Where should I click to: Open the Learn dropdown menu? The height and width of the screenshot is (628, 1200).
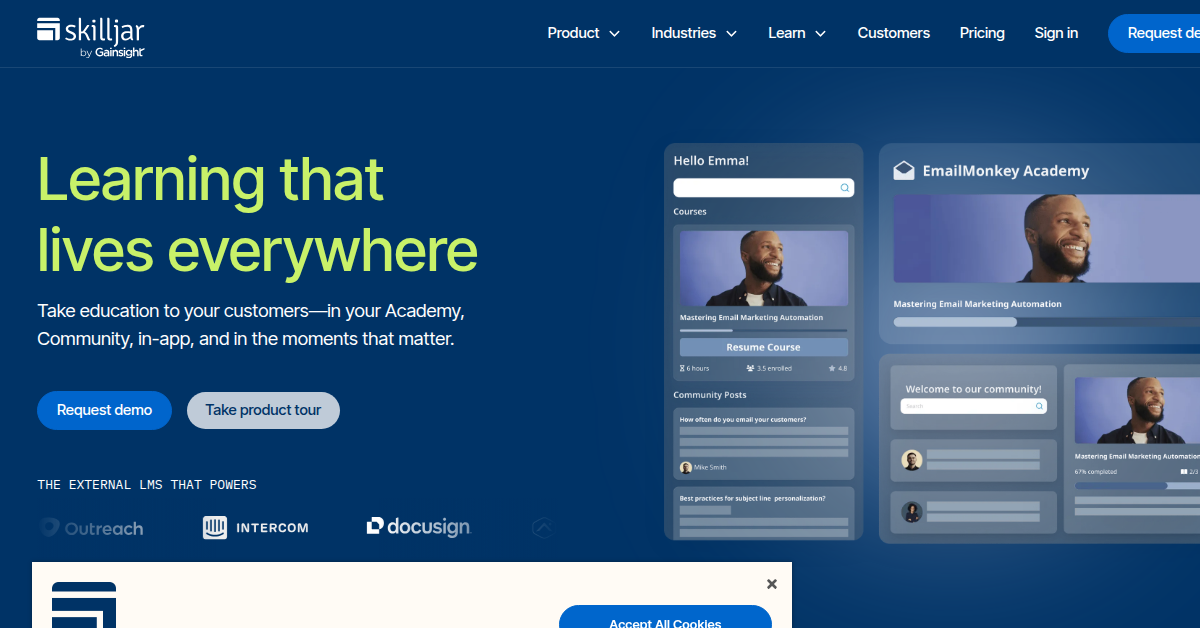coord(797,33)
